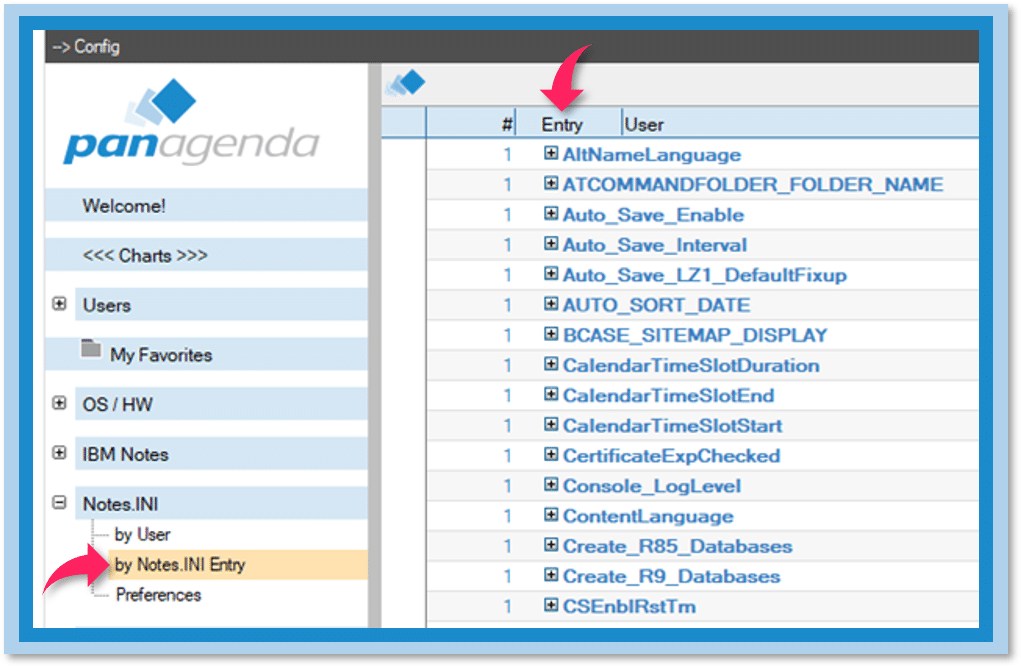
Task: Expand the AltNameLanguage entry row
Action: 550,155
